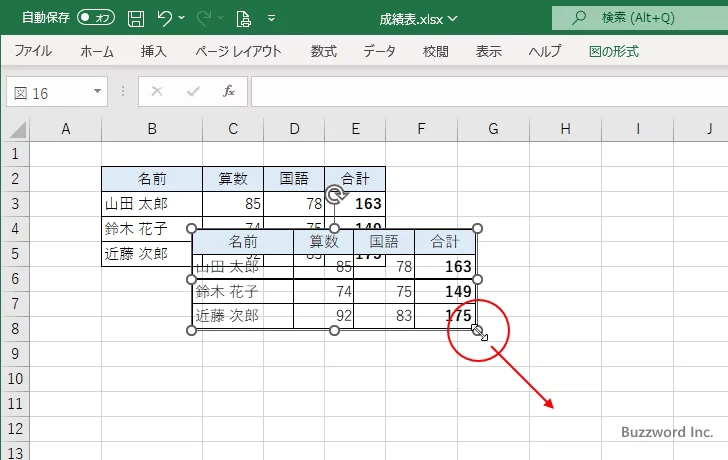
Task: Select row 11 header
Action: pos(15,404)
